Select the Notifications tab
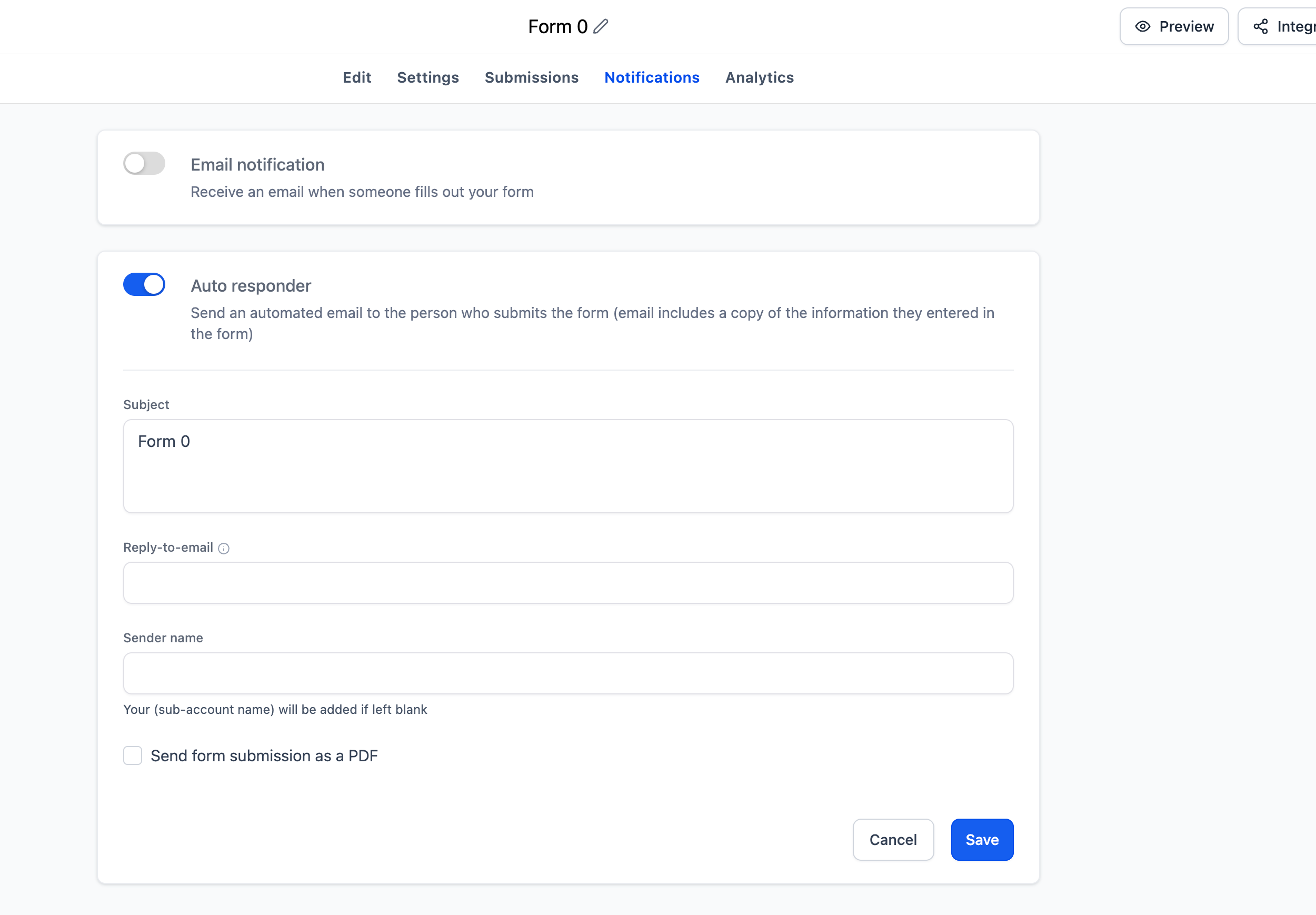 pyautogui.click(x=652, y=77)
